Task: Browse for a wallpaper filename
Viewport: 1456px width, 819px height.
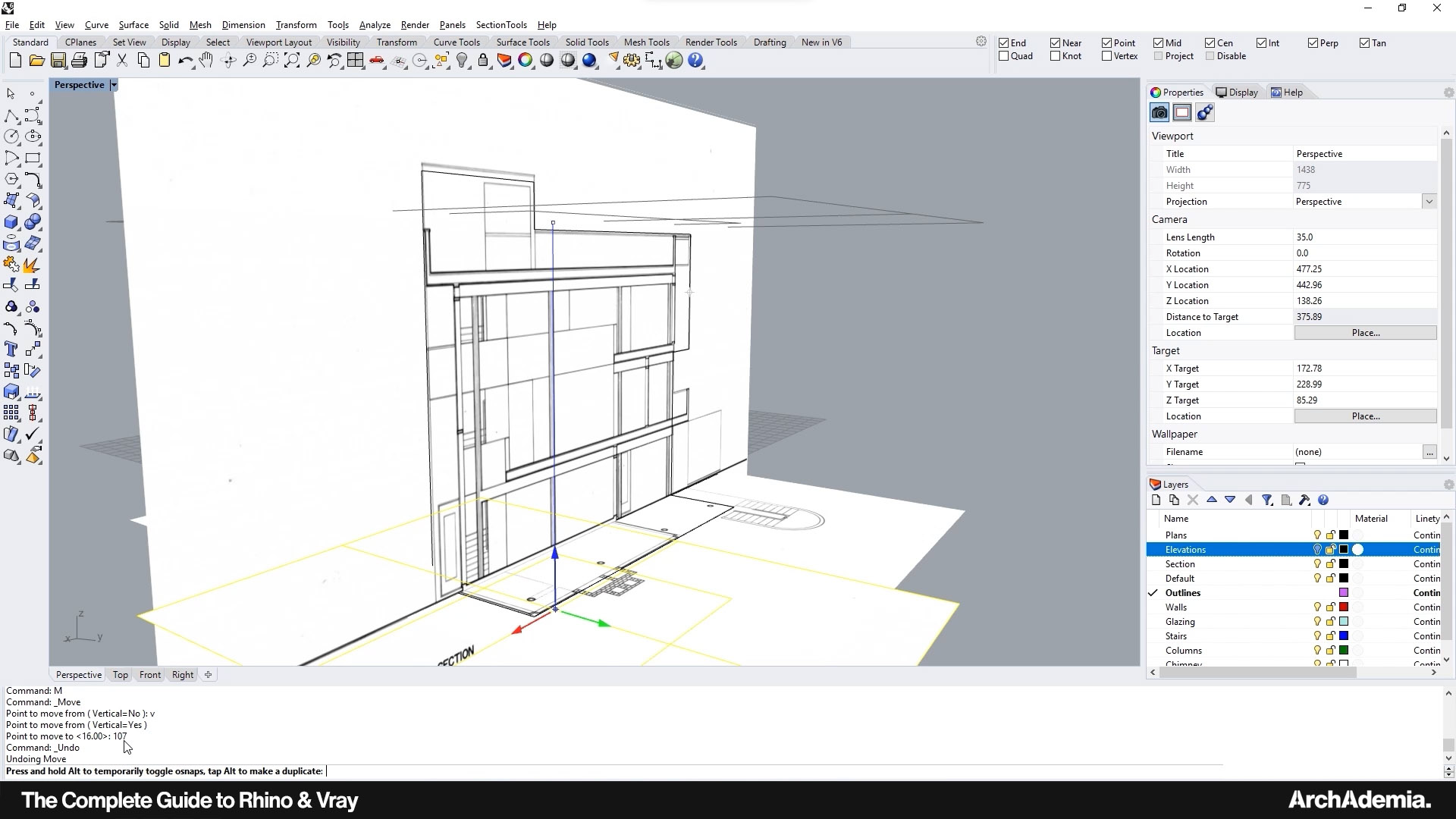Action: click(x=1429, y=452)
